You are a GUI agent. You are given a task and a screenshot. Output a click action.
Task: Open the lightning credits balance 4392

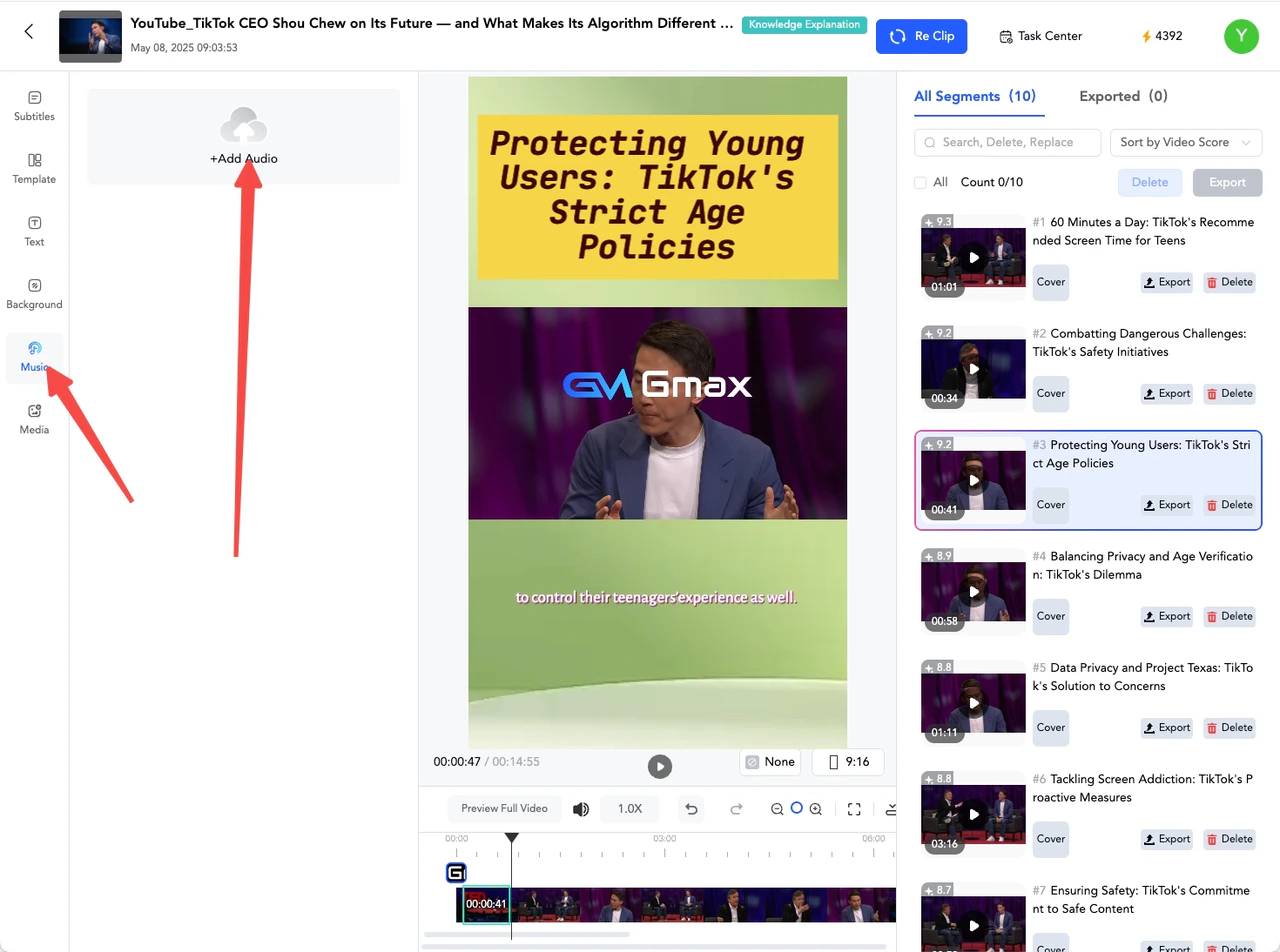tap(1162, 36)
